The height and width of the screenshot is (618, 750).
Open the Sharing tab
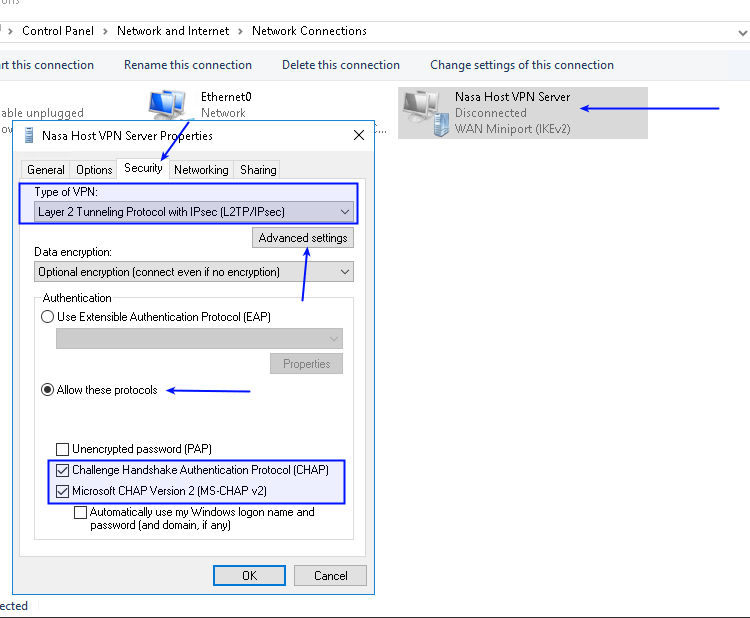pos(258,170)
